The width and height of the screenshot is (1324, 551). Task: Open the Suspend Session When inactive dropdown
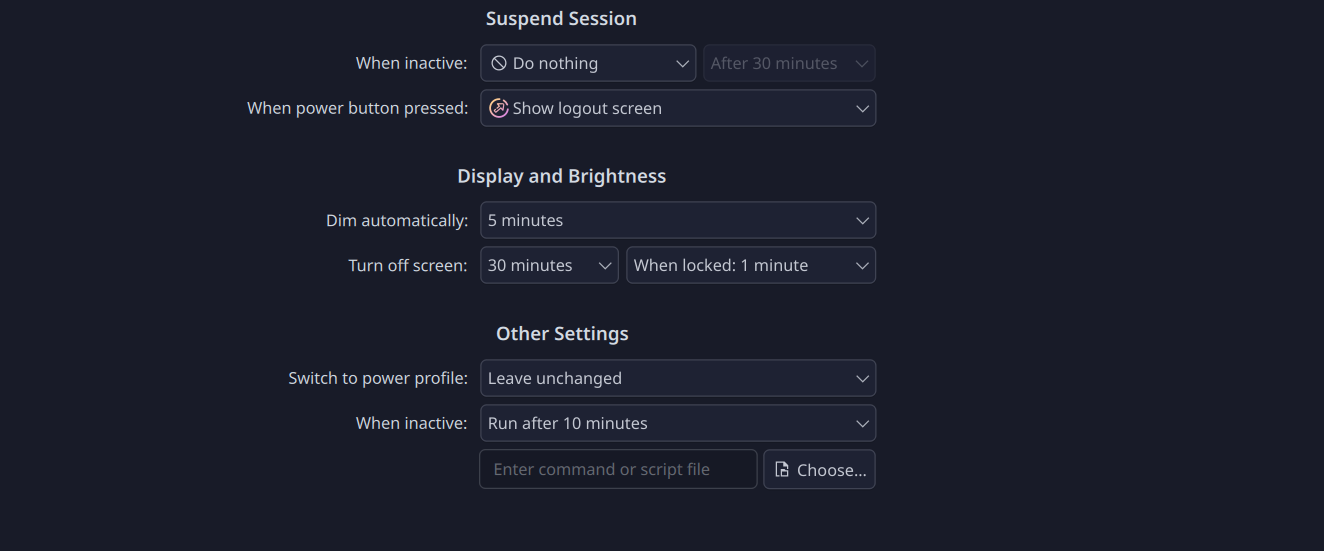point(588,63)
